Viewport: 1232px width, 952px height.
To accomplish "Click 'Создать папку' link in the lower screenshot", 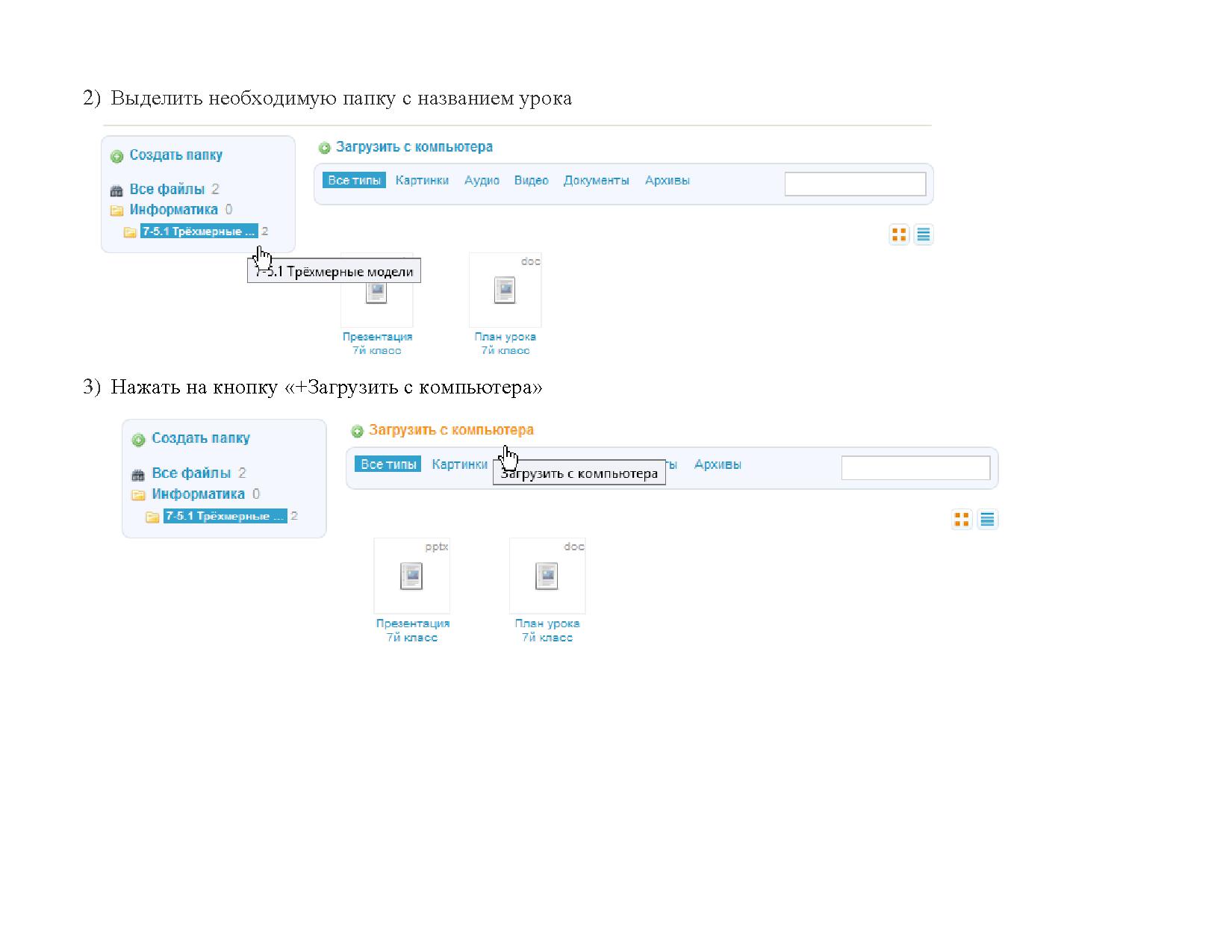I will [x=201, y=438].
